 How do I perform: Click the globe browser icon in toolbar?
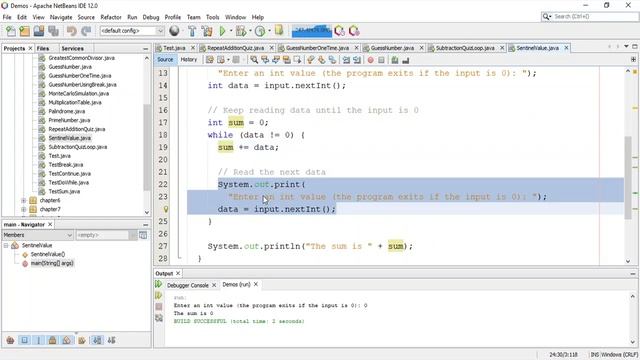(174, 31)
